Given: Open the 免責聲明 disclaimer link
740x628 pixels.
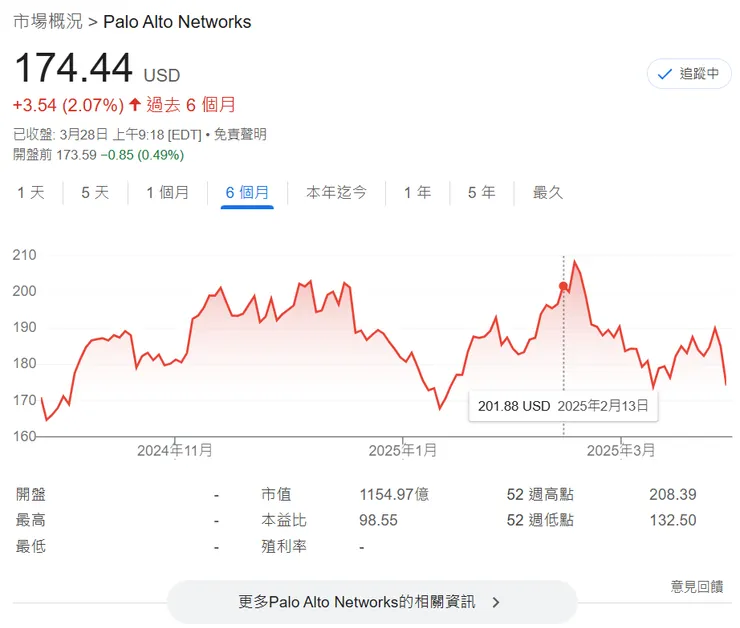Looking at the screenshot, I should (240, 134).
